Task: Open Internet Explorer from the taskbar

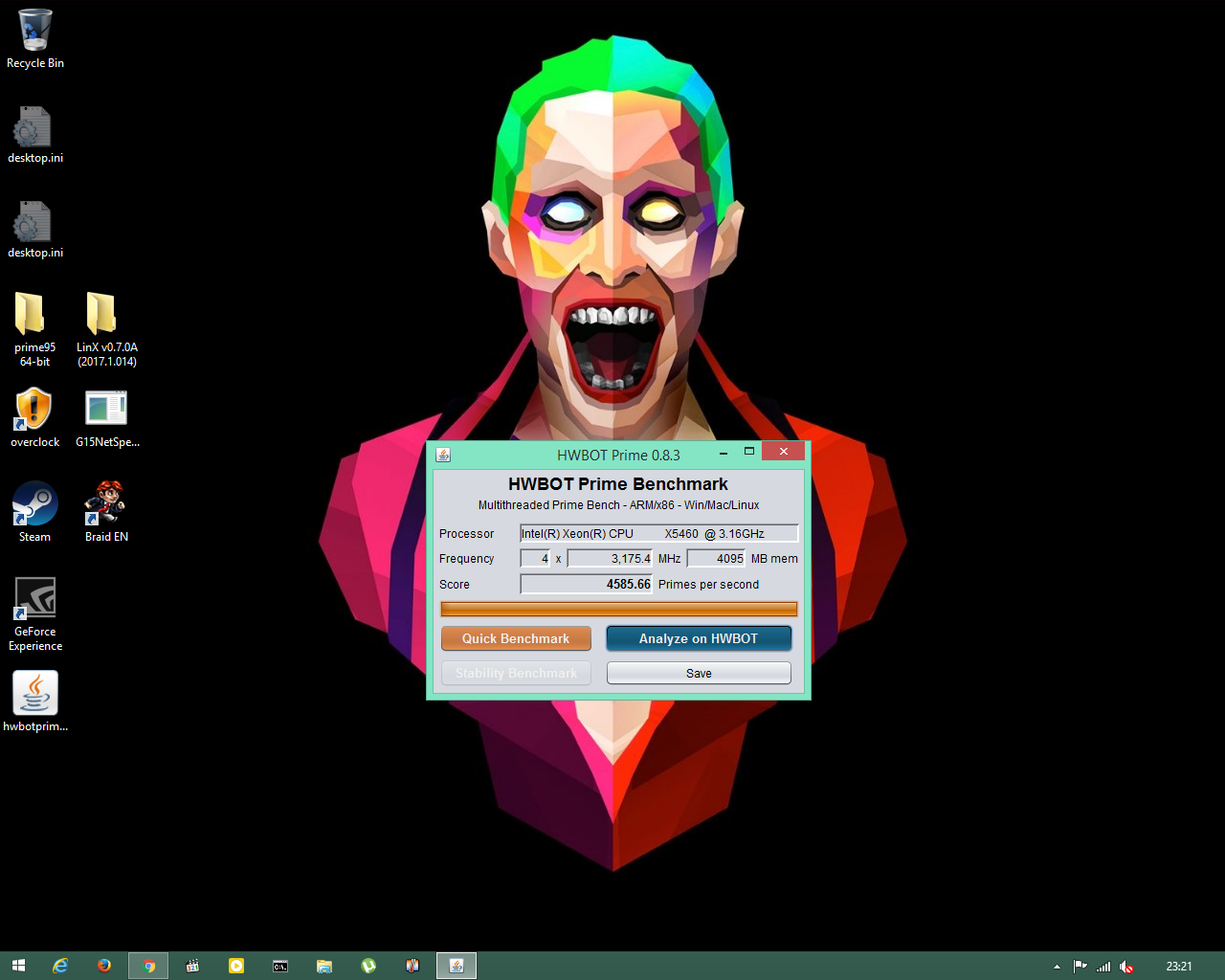Action: click(60, 966)
